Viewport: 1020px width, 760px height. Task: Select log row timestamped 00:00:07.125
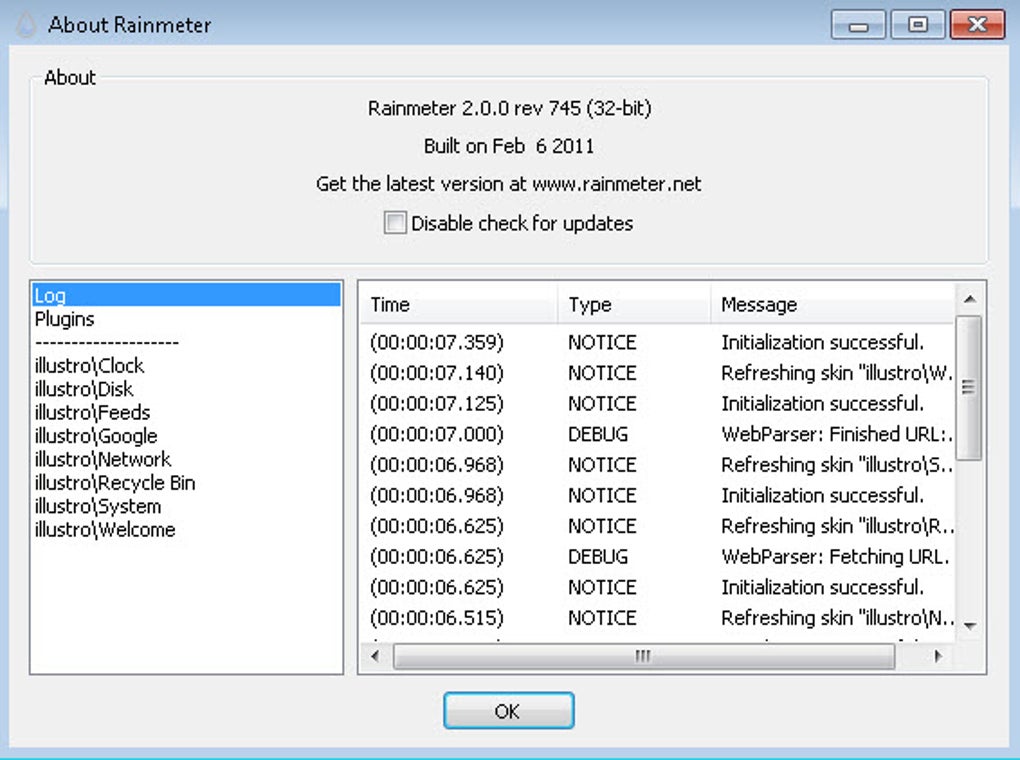pyautogui.click(x=658, y=403)
